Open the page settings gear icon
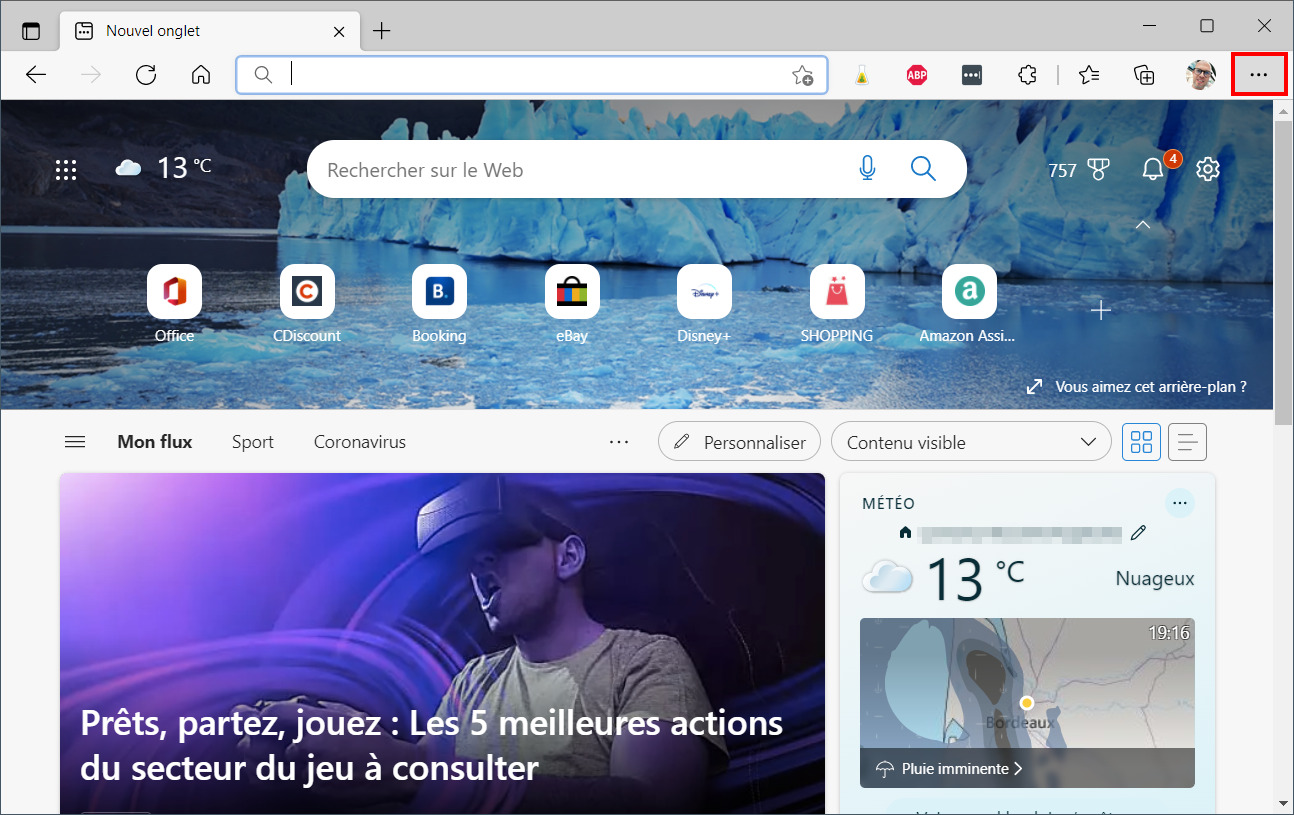1294x815 pixels. [x=1208, y=169]
